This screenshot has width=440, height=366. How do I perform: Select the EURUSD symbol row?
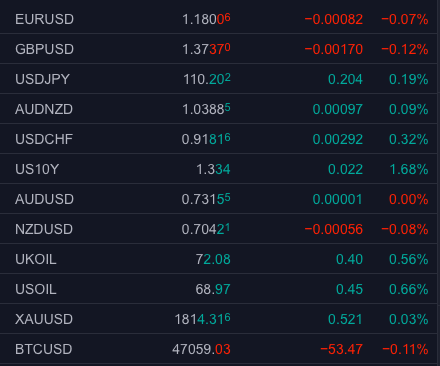click(218, 19)
